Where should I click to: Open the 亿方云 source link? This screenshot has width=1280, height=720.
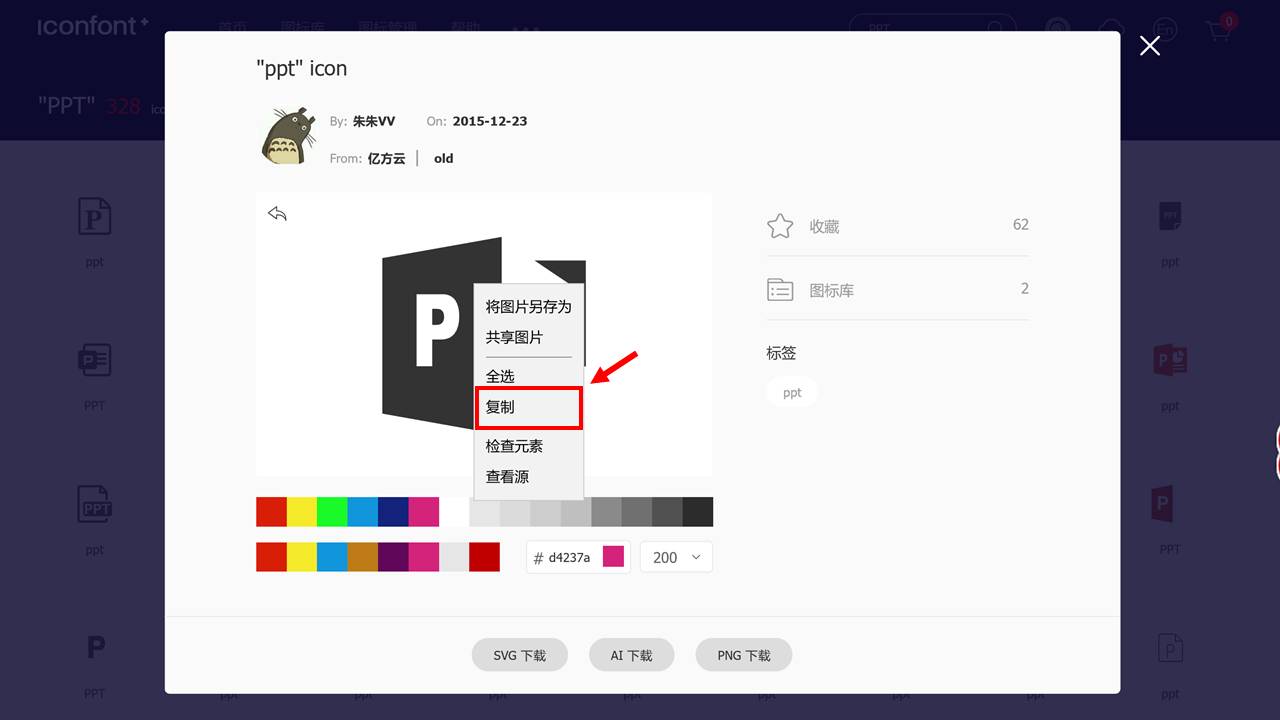[x=386, y=158]
